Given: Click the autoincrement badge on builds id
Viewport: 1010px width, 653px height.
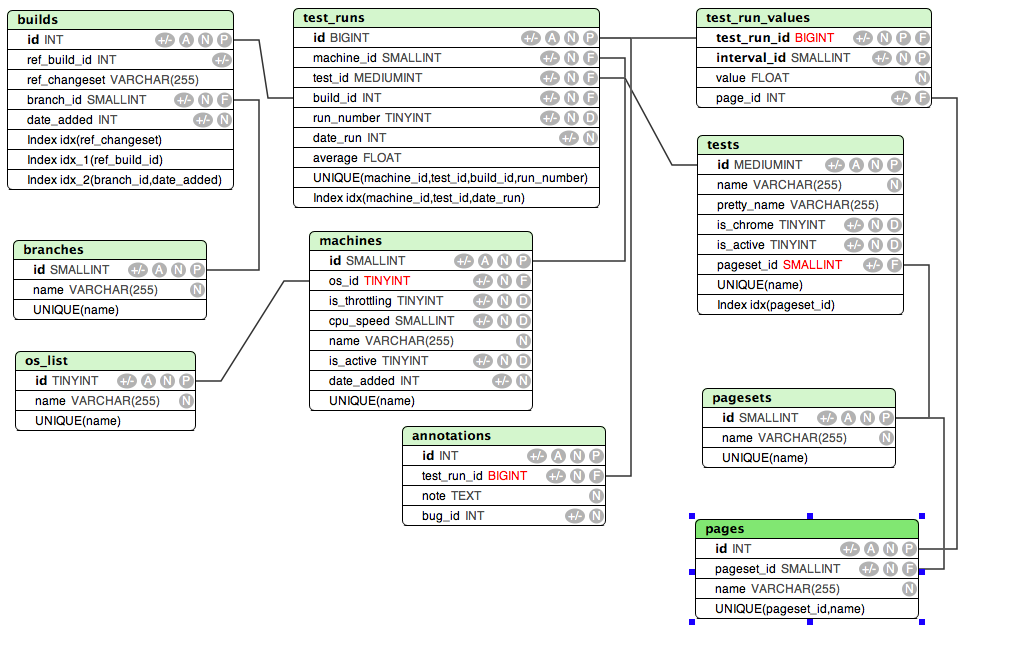Looking at the screenshot, I should pos(186,40).
